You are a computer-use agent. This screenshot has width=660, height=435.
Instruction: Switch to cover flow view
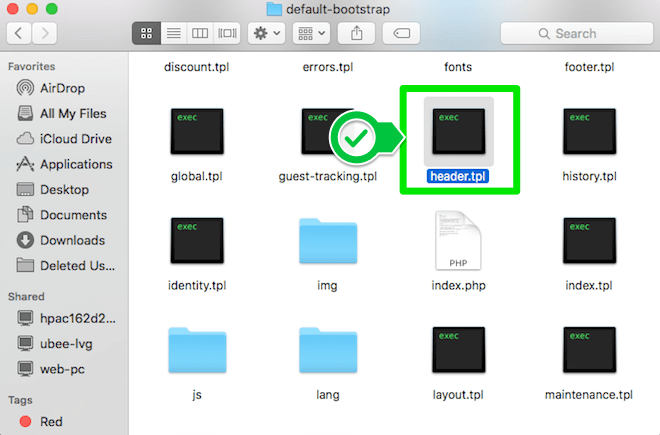[227, 33]
